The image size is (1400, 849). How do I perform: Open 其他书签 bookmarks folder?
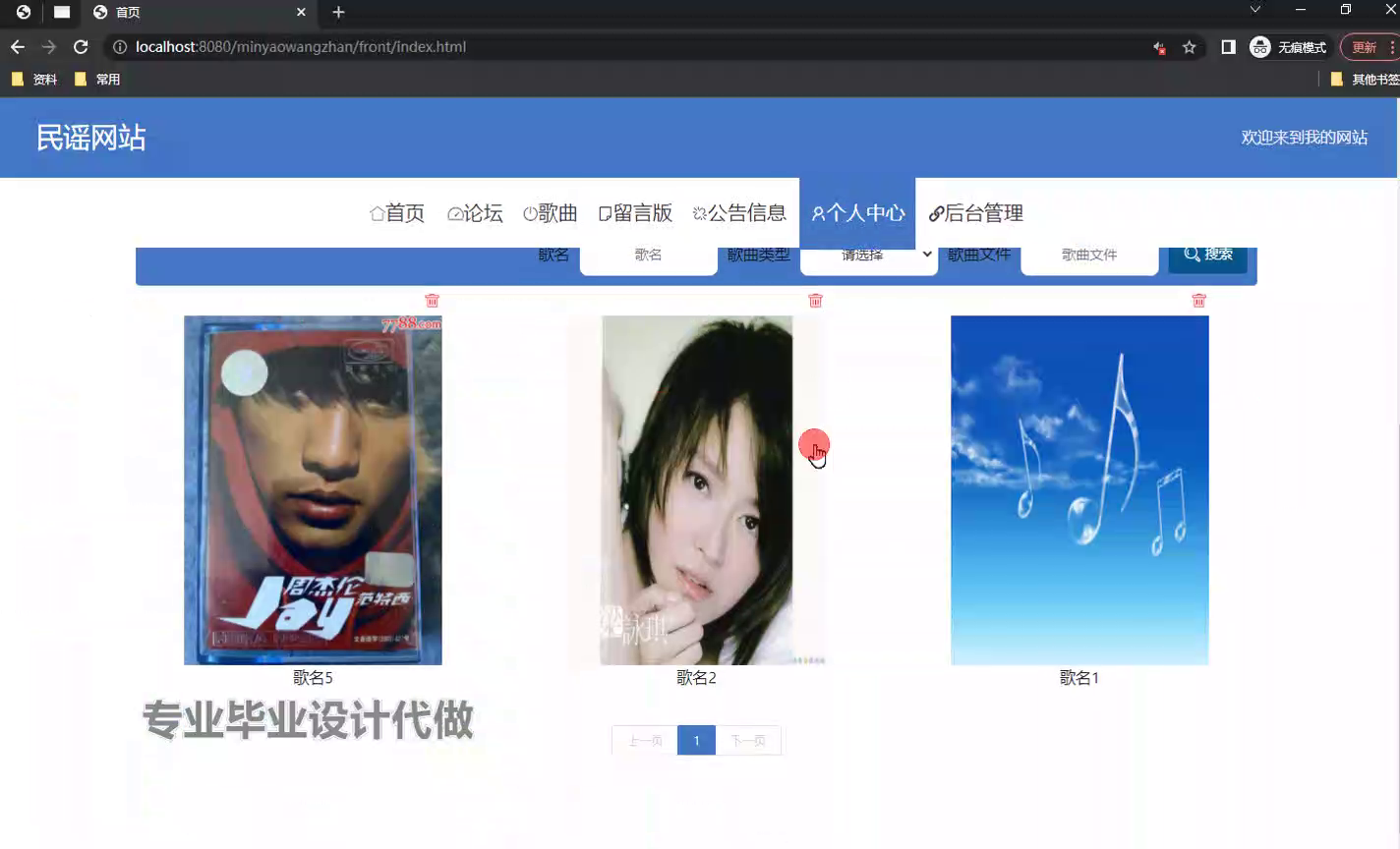(1365, 80)
